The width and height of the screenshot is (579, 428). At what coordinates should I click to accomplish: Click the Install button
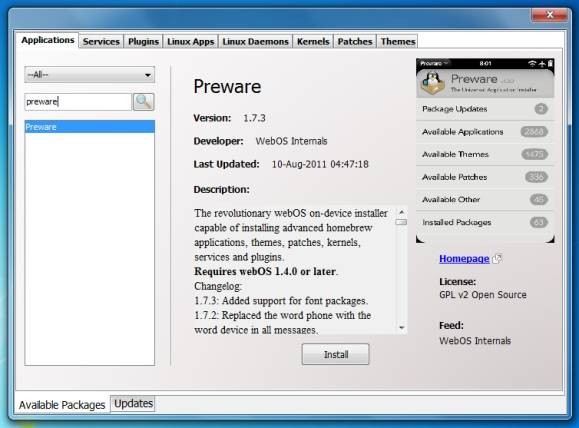pyautogui.click(x=335, y=355)
